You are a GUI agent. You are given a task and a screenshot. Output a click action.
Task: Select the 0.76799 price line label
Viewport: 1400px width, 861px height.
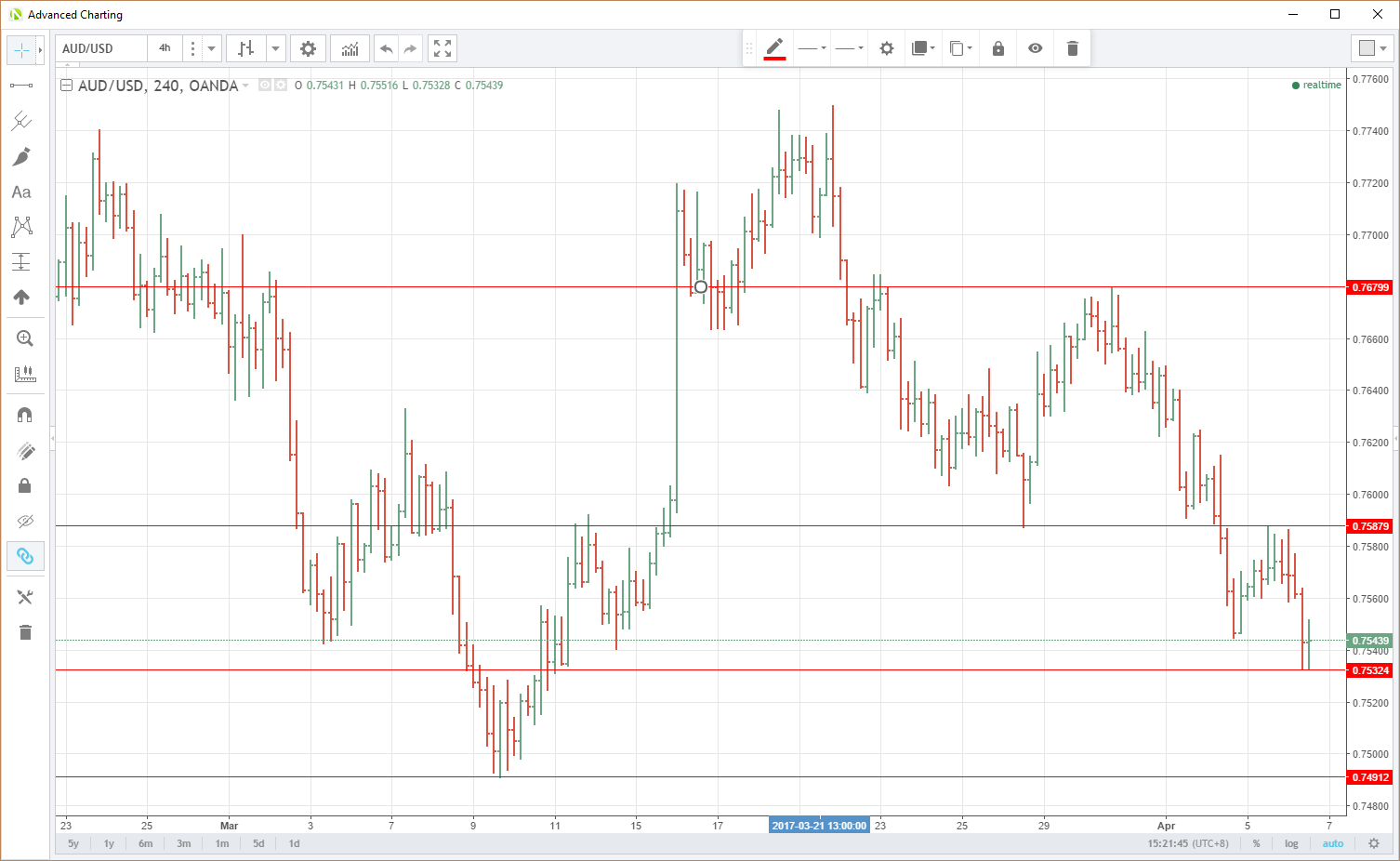(x=1369, y=287)
